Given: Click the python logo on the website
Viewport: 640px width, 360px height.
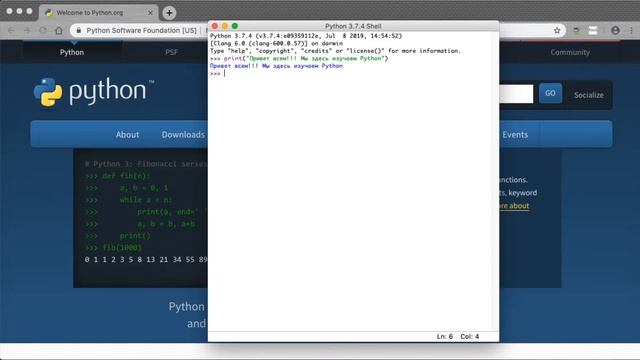Looking at the screenshot, I should [x=94, y=92].
